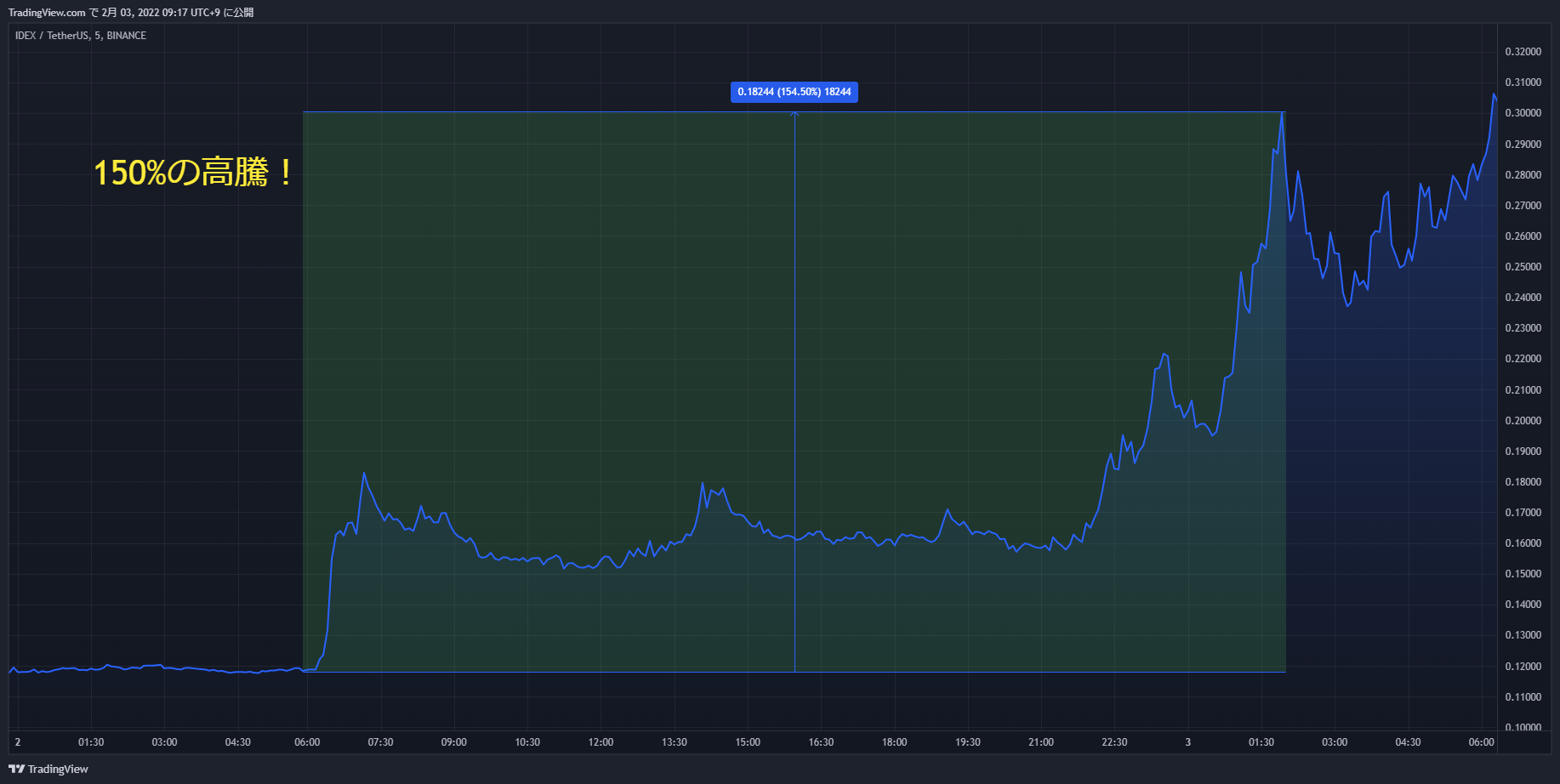The width and height of the screenshot is (1560, 784).
Task: Click the 0.24000 price axis label
Action: pos(1523,298)
